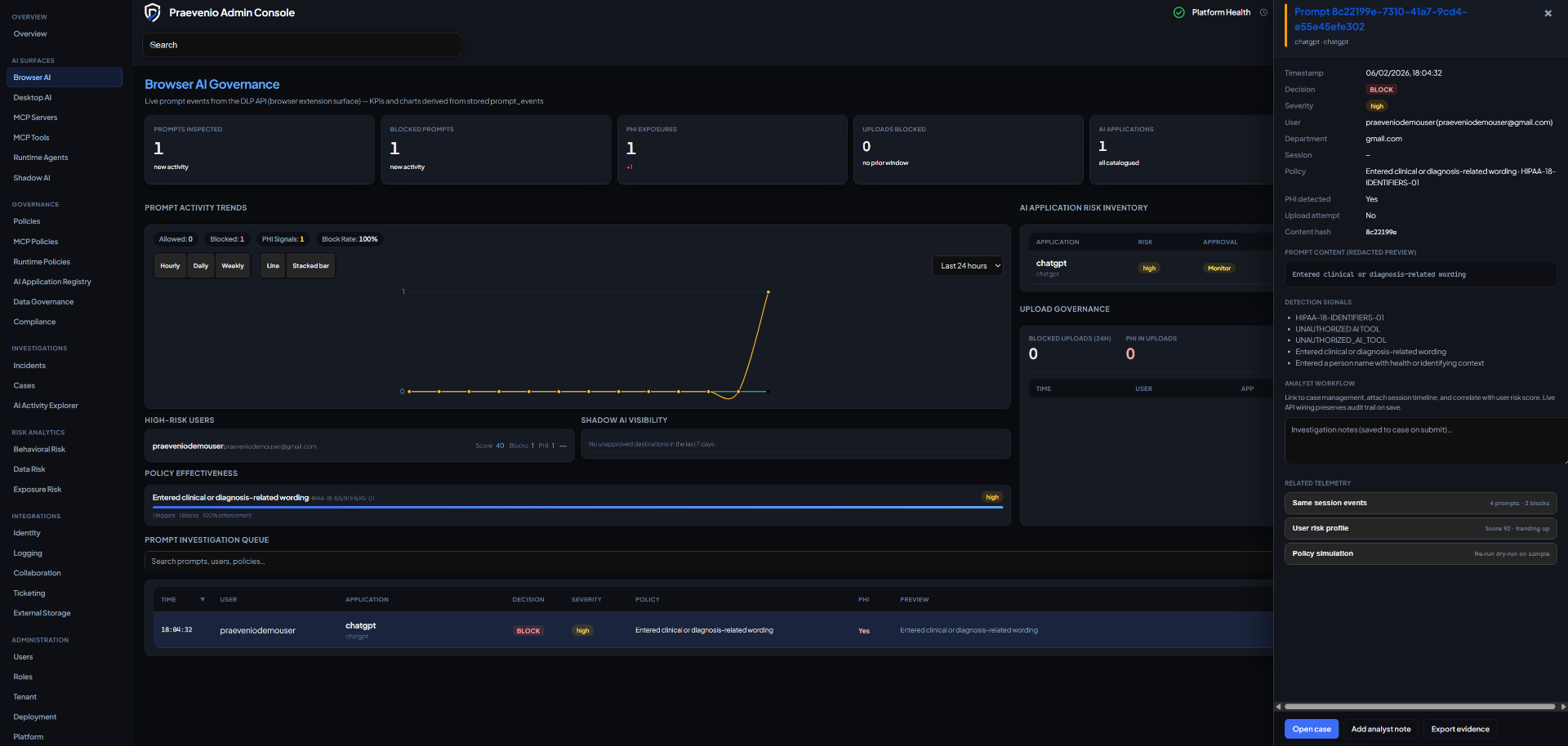Screen dimensions: 1568x746
Task: Click left arrow of detail panel scrollbar
Action: click(1278, 707)
